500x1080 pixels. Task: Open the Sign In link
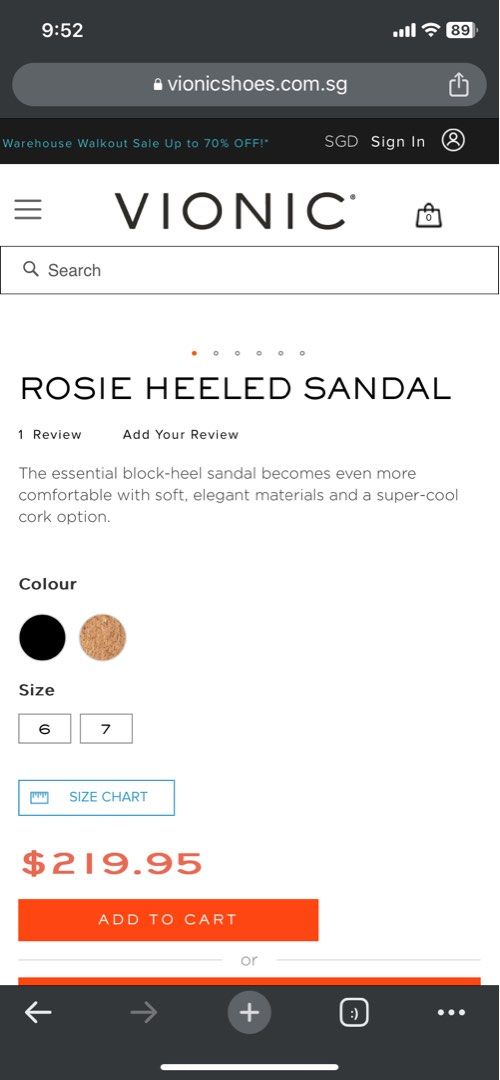(x=398, y=141)
